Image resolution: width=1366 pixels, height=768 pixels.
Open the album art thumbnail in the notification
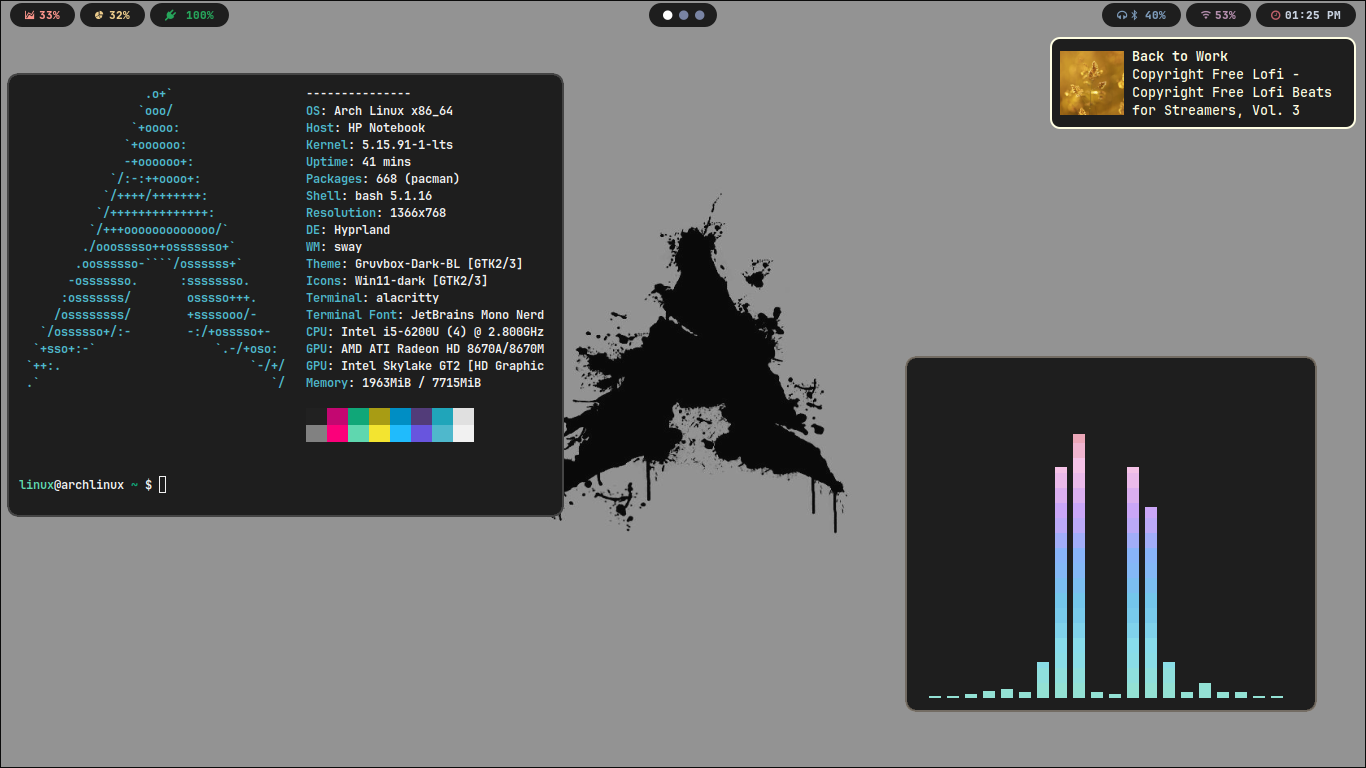(1092, 83)
